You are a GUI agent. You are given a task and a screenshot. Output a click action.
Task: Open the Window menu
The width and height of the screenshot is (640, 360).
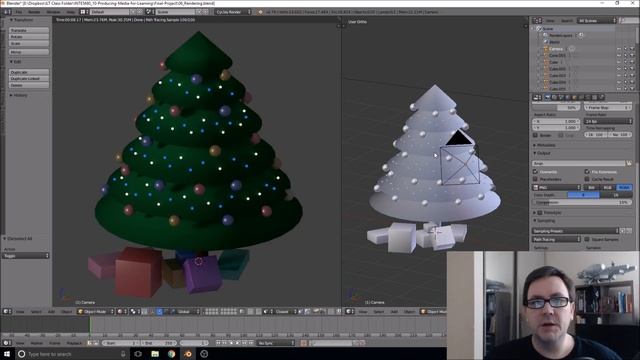coord(53,12)
